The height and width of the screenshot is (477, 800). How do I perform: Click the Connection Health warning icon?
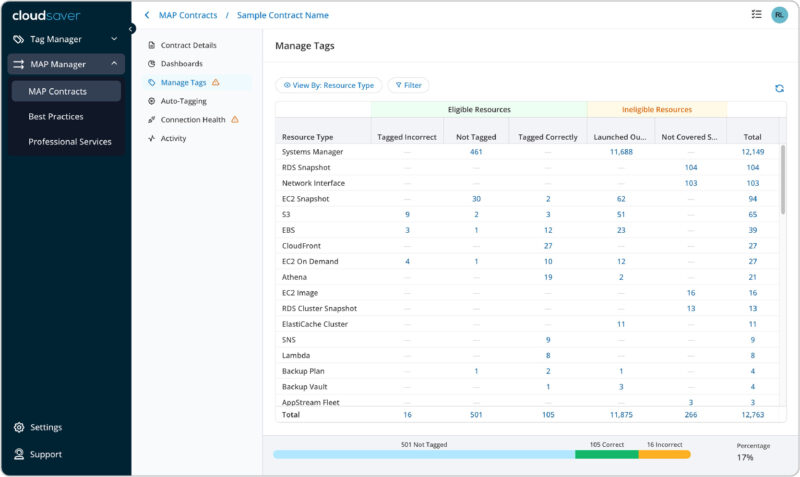235,120
